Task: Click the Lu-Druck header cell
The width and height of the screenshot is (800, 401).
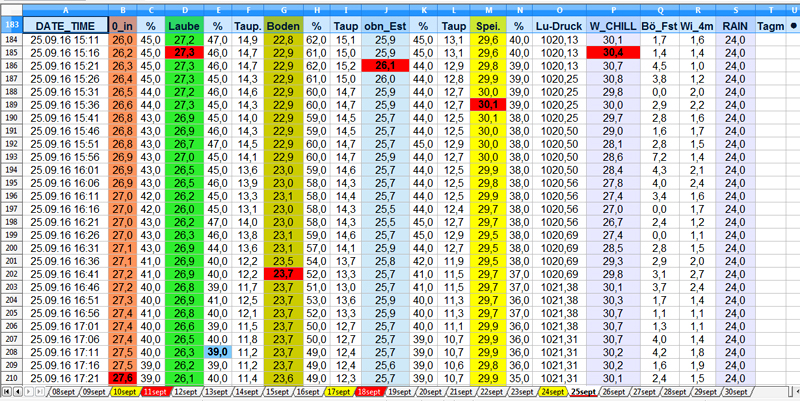Action: 559,26
